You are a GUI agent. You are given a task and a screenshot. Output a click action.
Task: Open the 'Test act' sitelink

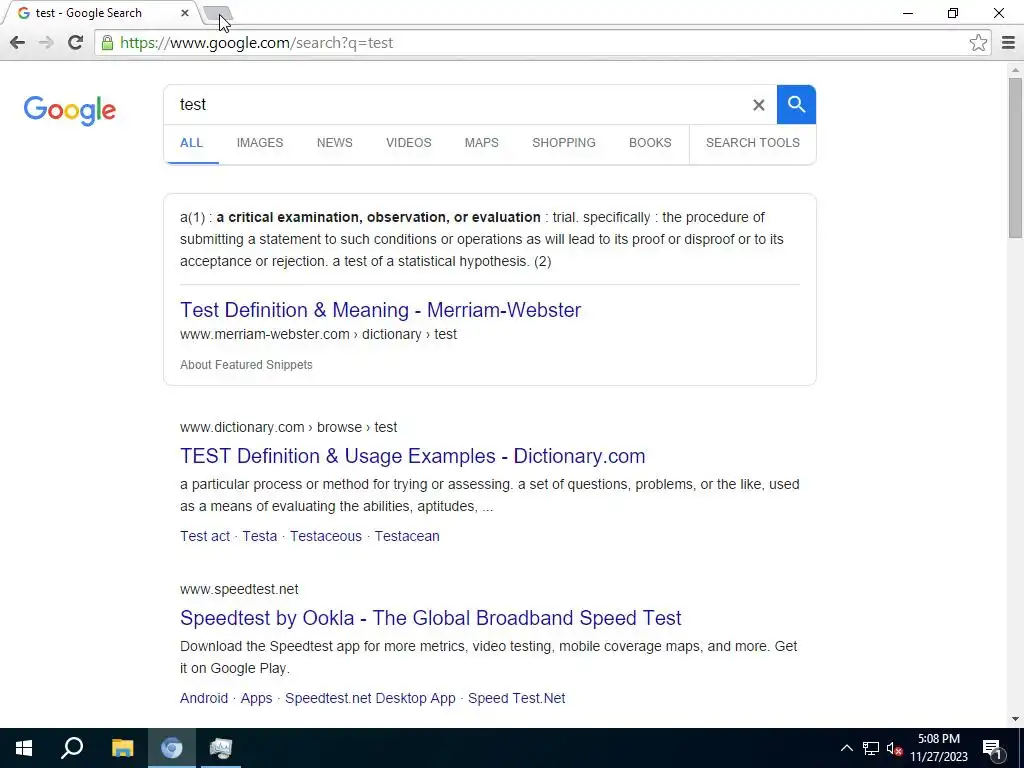[x=204, y=536]
